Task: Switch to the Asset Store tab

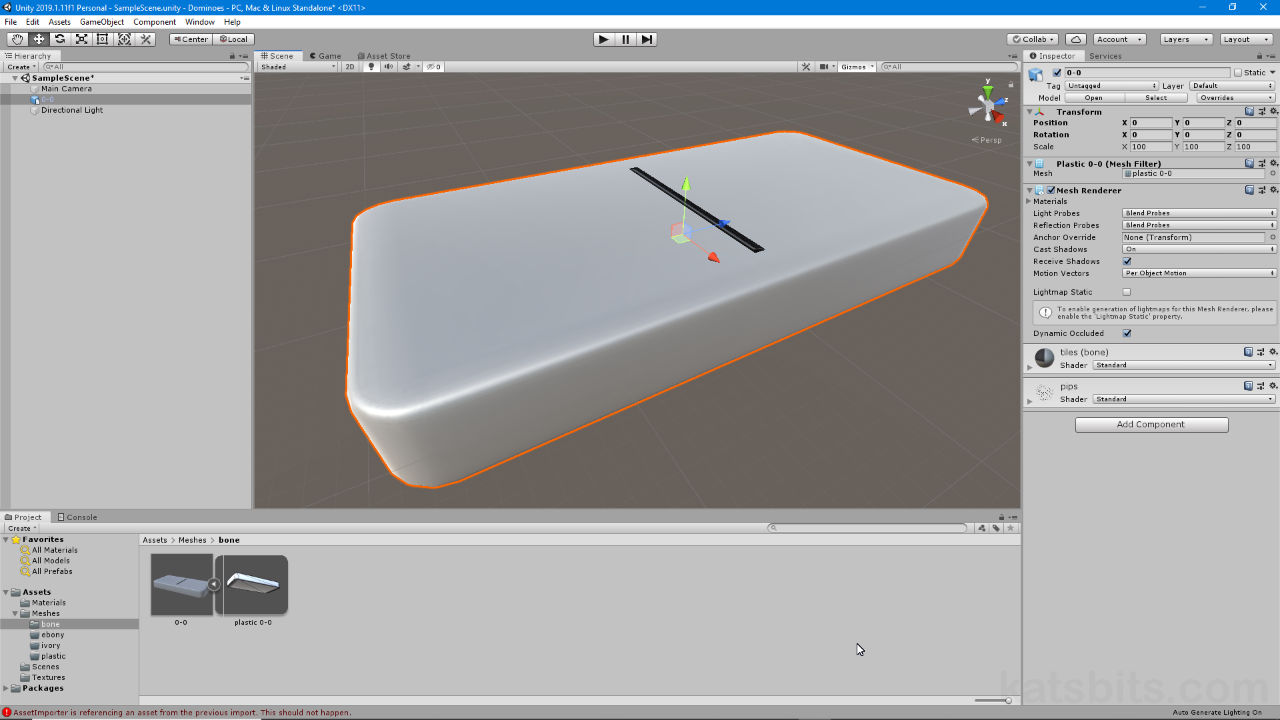Action: tap(384, 56)
